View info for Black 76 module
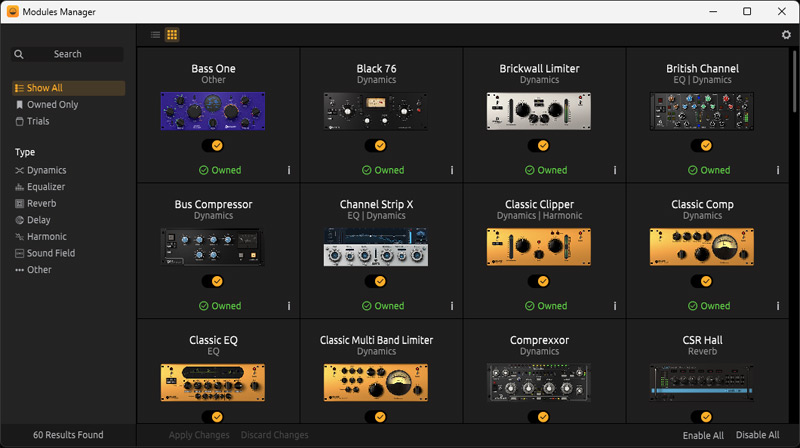This screenshot has height=448, width=800. (452, 170)
